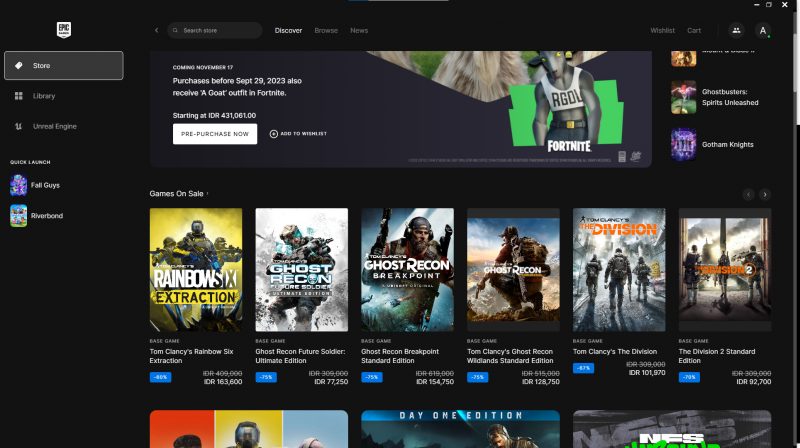Switch to the Browse tab
800x448 pixels.
point(326,31)
